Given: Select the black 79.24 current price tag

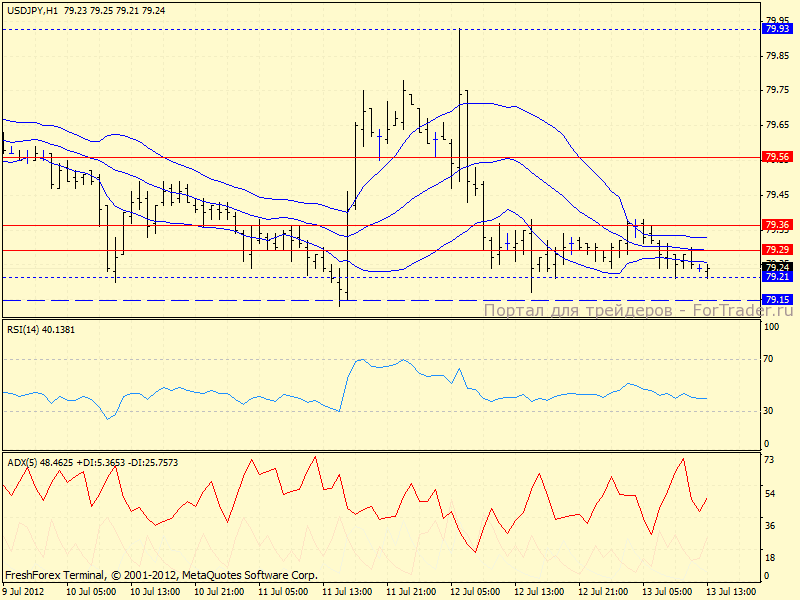Looking at the screenshot, I should pyautogui.click(x=777, y=267).
